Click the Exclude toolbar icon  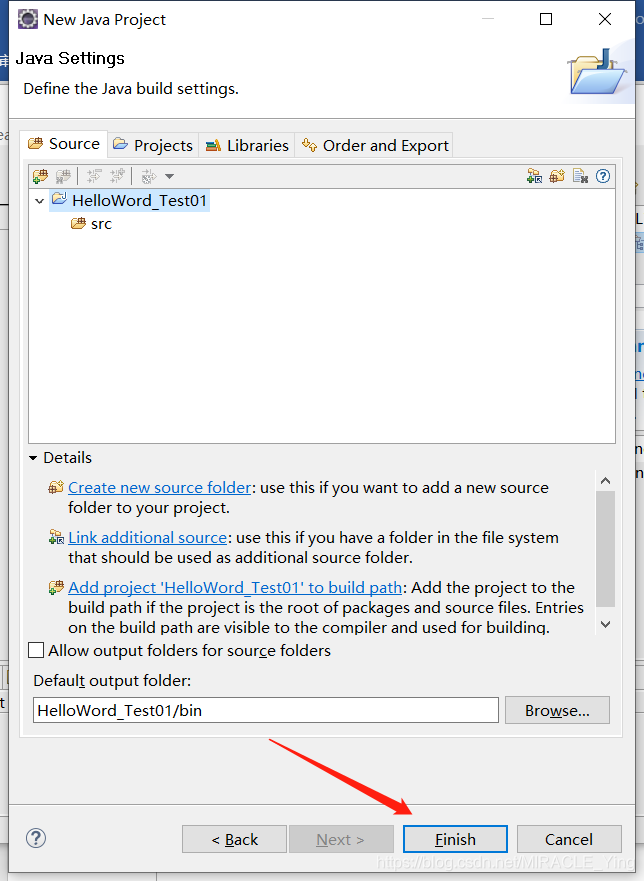(x=94, y=176)
